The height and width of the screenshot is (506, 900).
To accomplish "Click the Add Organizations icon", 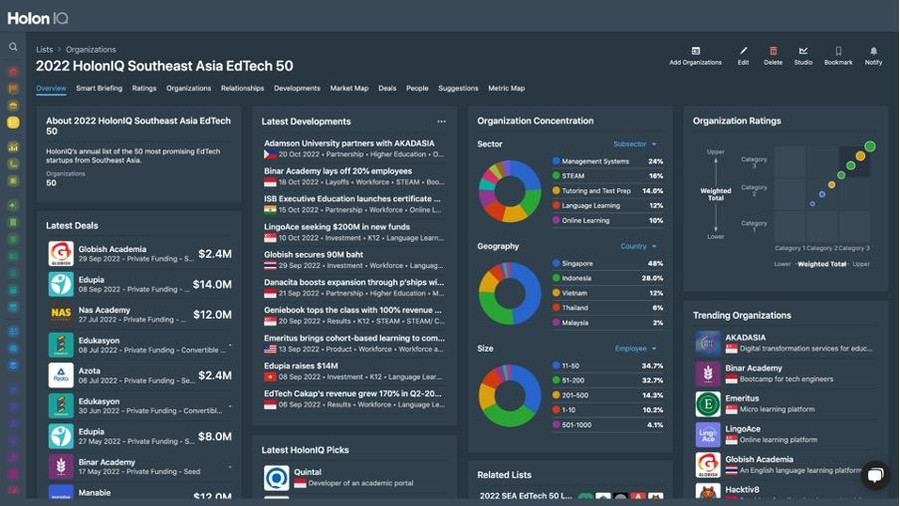I will (695, 51).
